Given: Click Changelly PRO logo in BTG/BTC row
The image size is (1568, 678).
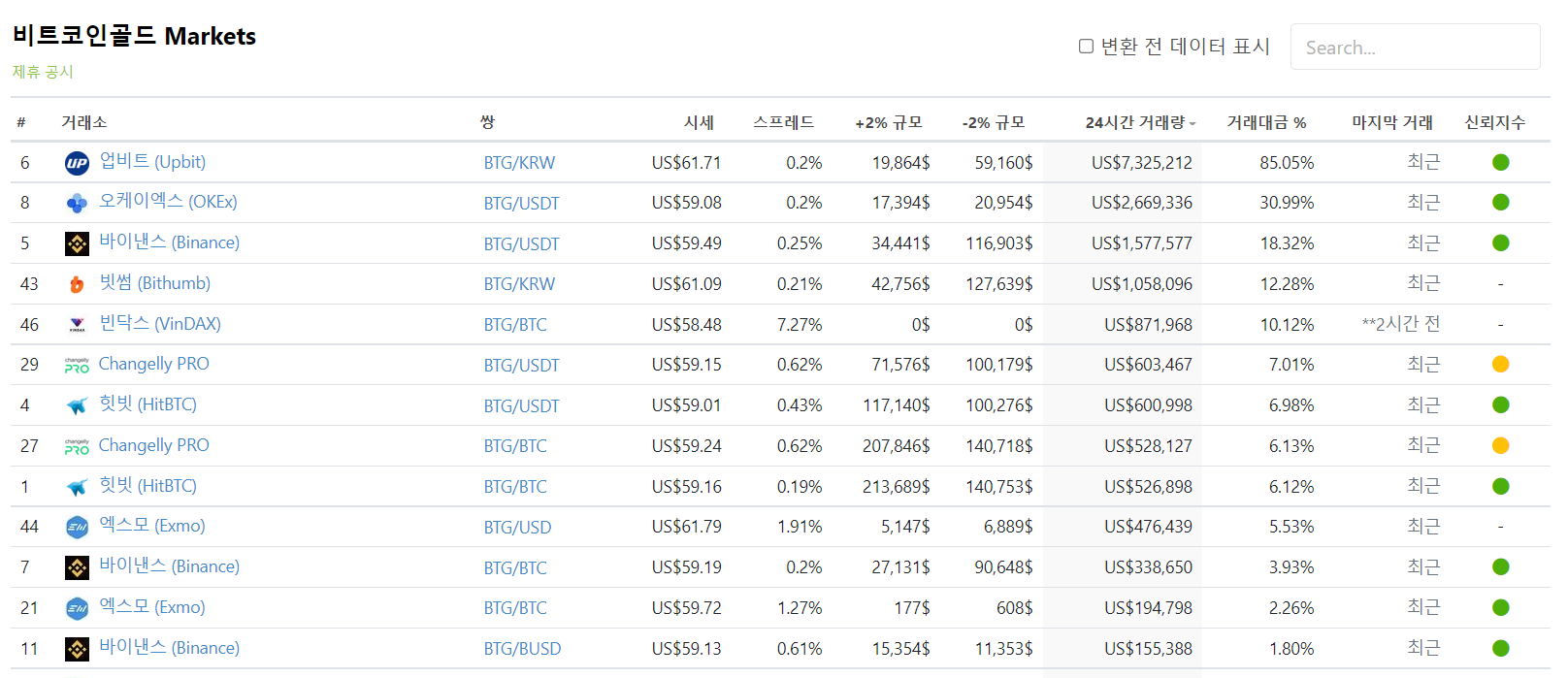Looking at the screenshot, I should (77, 446).
